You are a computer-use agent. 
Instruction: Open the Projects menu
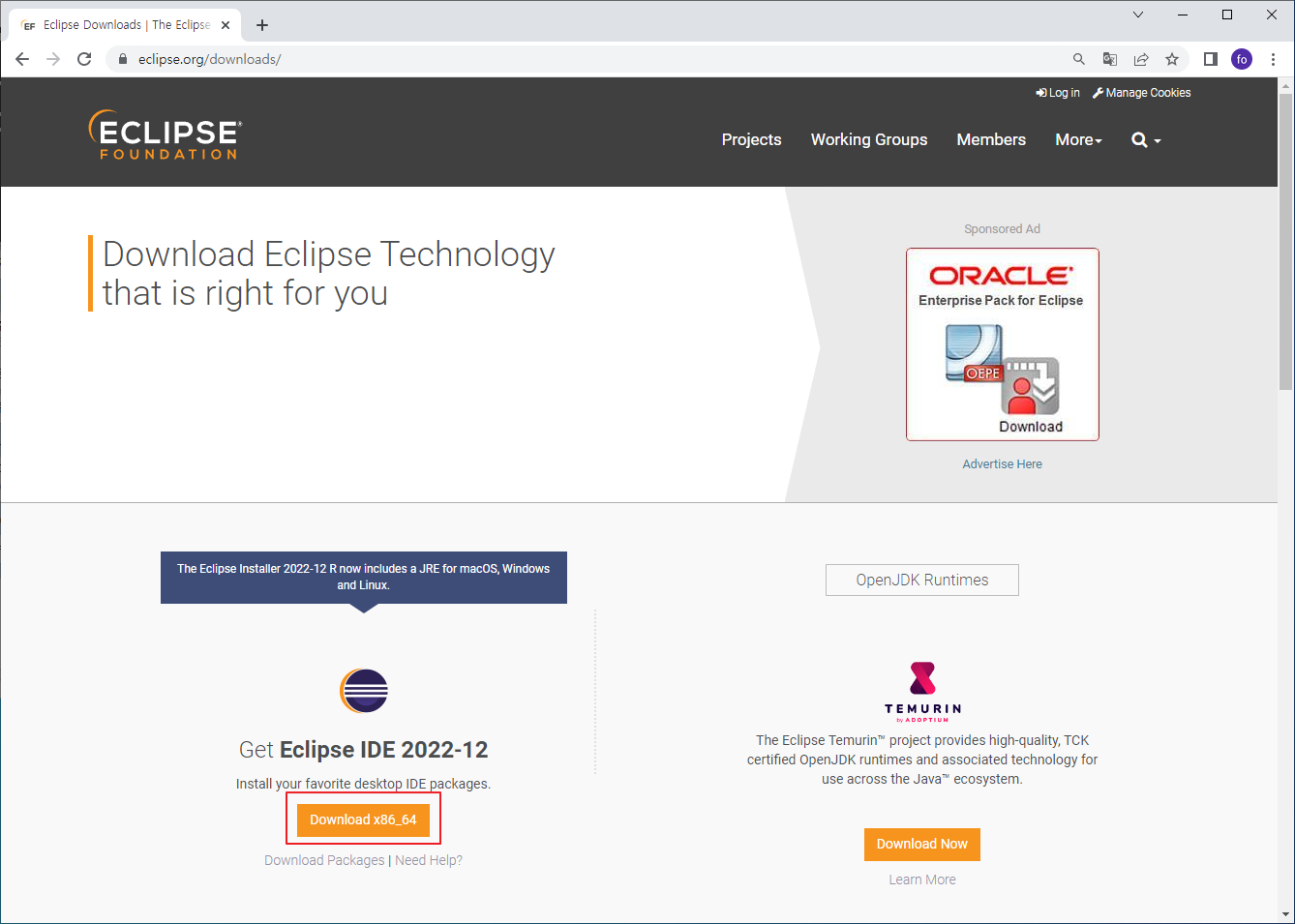[x=751, y=139]
